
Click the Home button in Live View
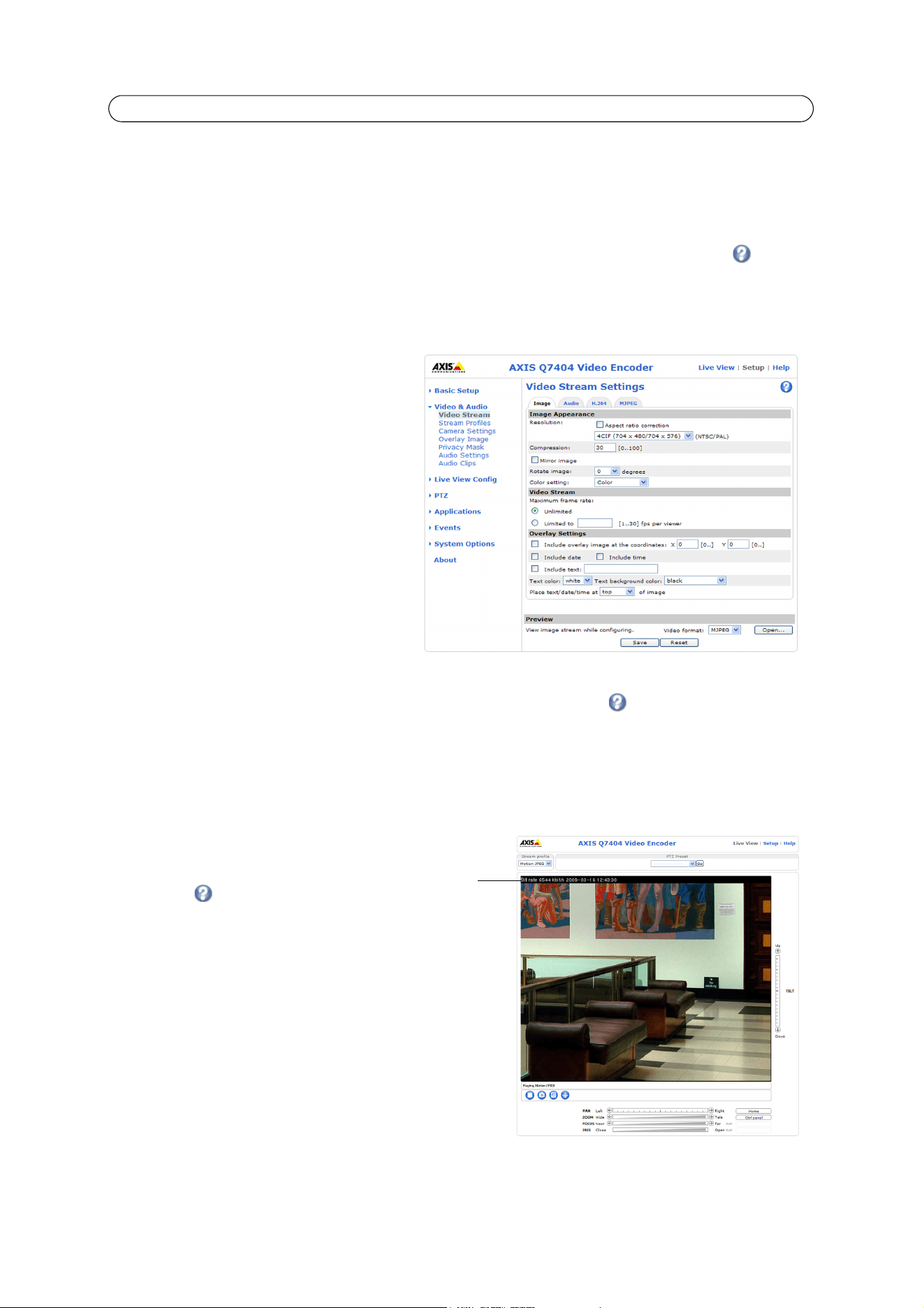[x=754, y=1111]
